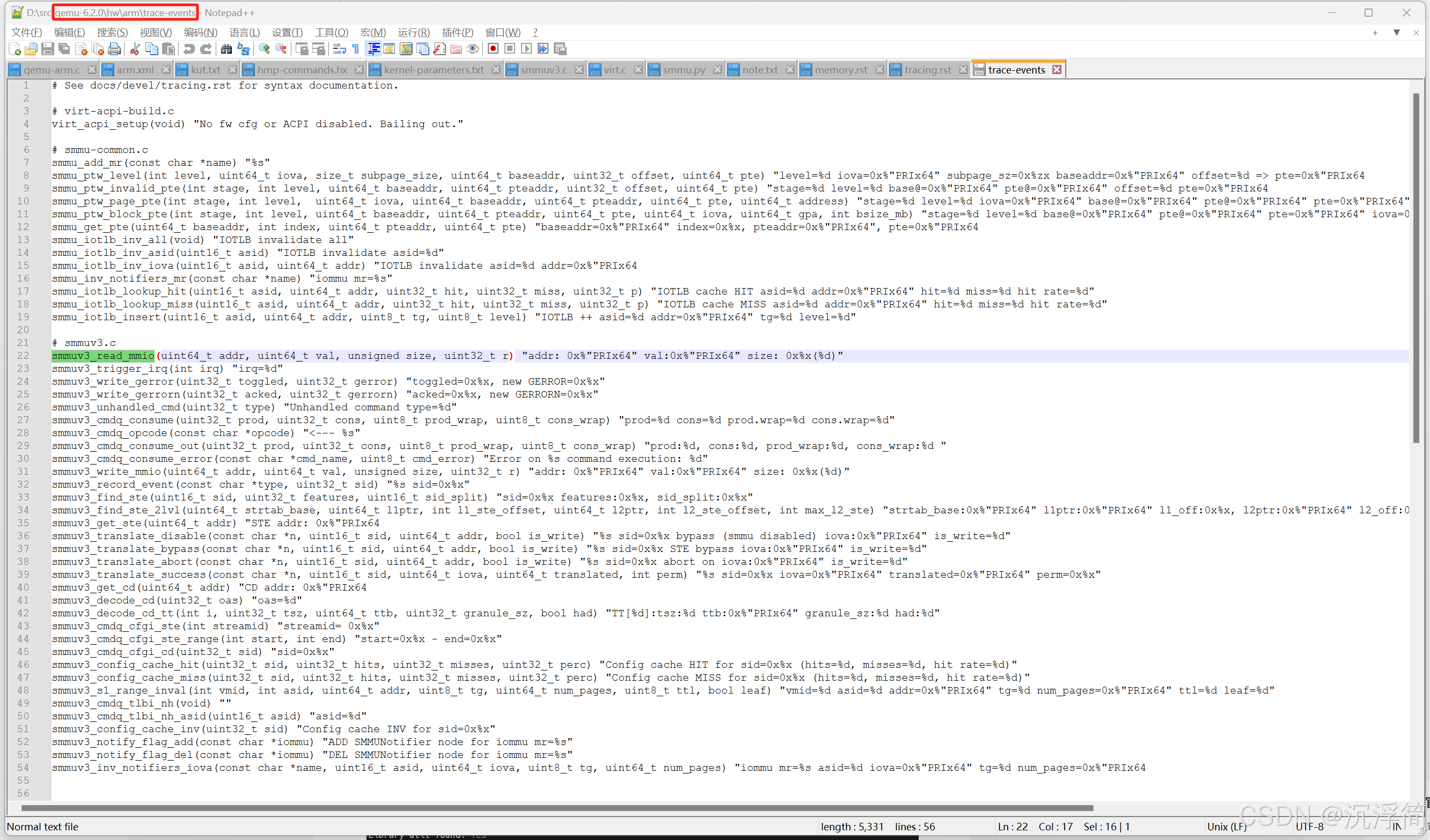Start macro recording with red record icon
1430x840 pixels.
[493, 49]
